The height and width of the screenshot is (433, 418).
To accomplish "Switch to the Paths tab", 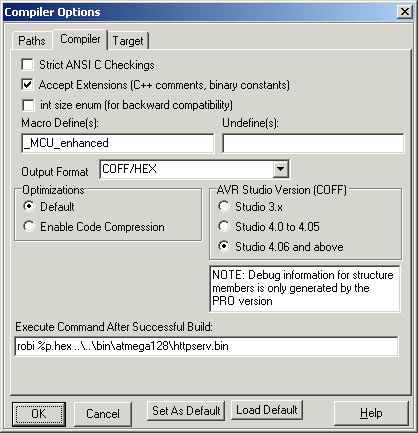I will (32, 41).
